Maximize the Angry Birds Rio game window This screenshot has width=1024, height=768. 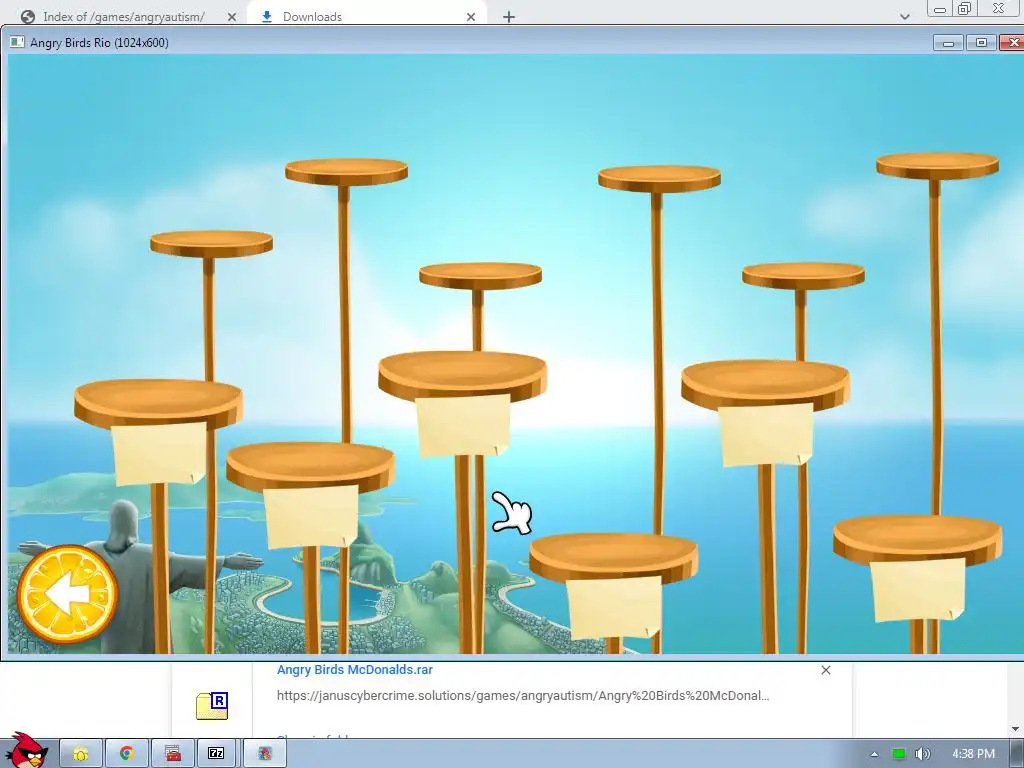point(980,43)
